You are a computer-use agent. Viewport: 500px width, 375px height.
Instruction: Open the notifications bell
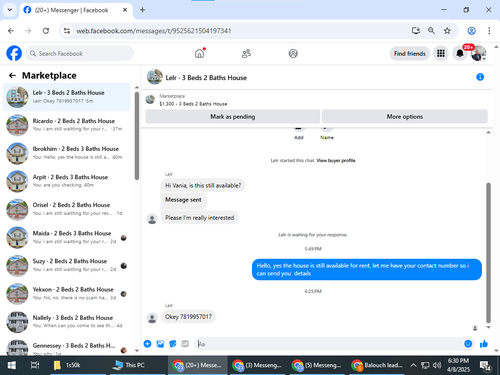tap(460, 53)
